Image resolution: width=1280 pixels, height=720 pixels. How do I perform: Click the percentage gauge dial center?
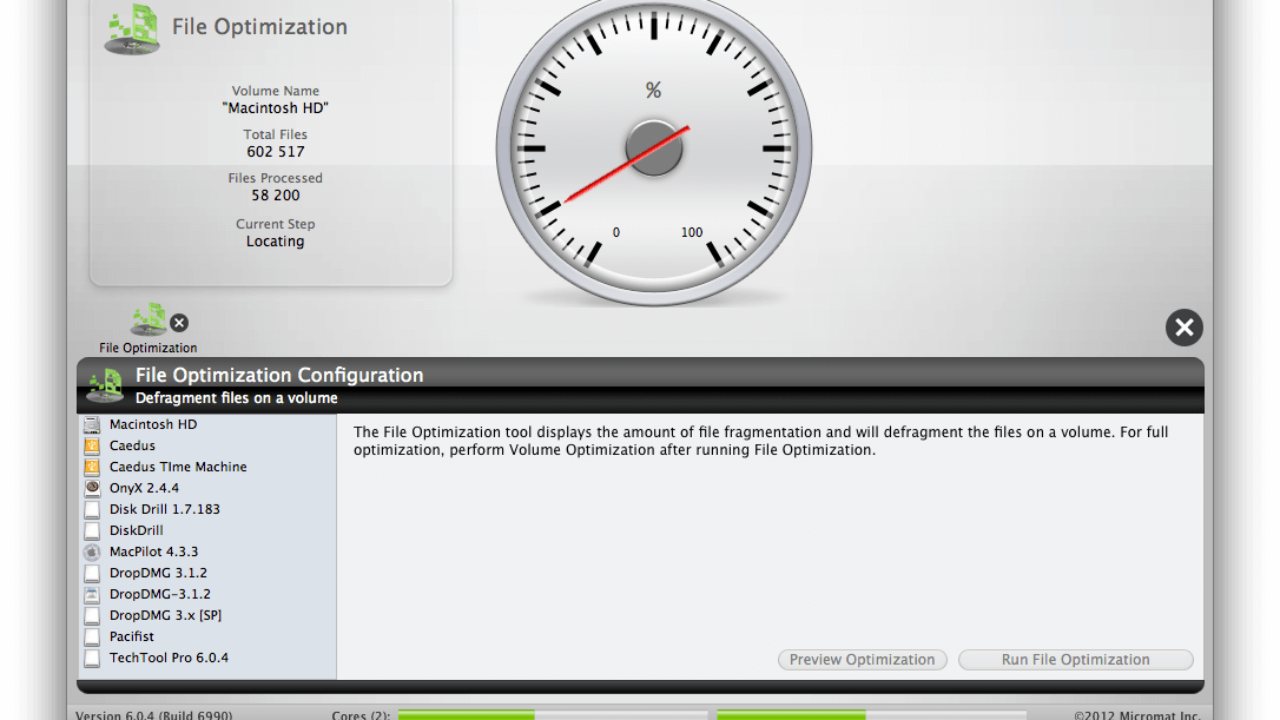[654, 149]
